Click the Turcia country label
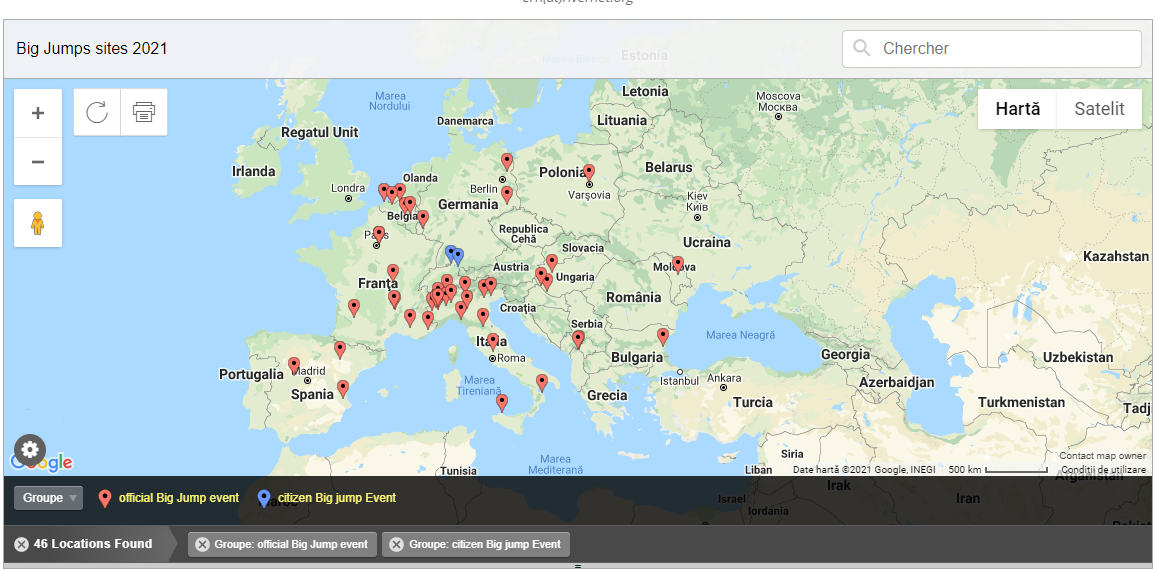Viewport: 1157px width, 570px height. coord(753,402)
